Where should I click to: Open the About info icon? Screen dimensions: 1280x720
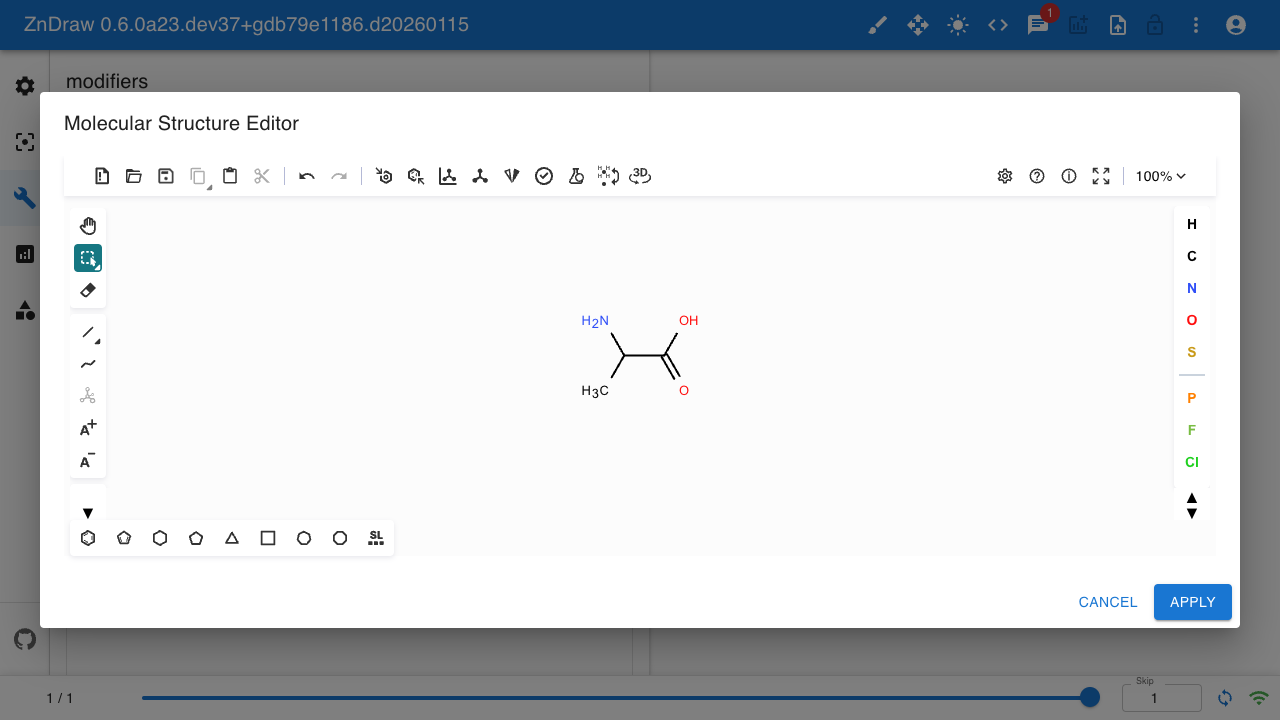(x=1069, y=176)
